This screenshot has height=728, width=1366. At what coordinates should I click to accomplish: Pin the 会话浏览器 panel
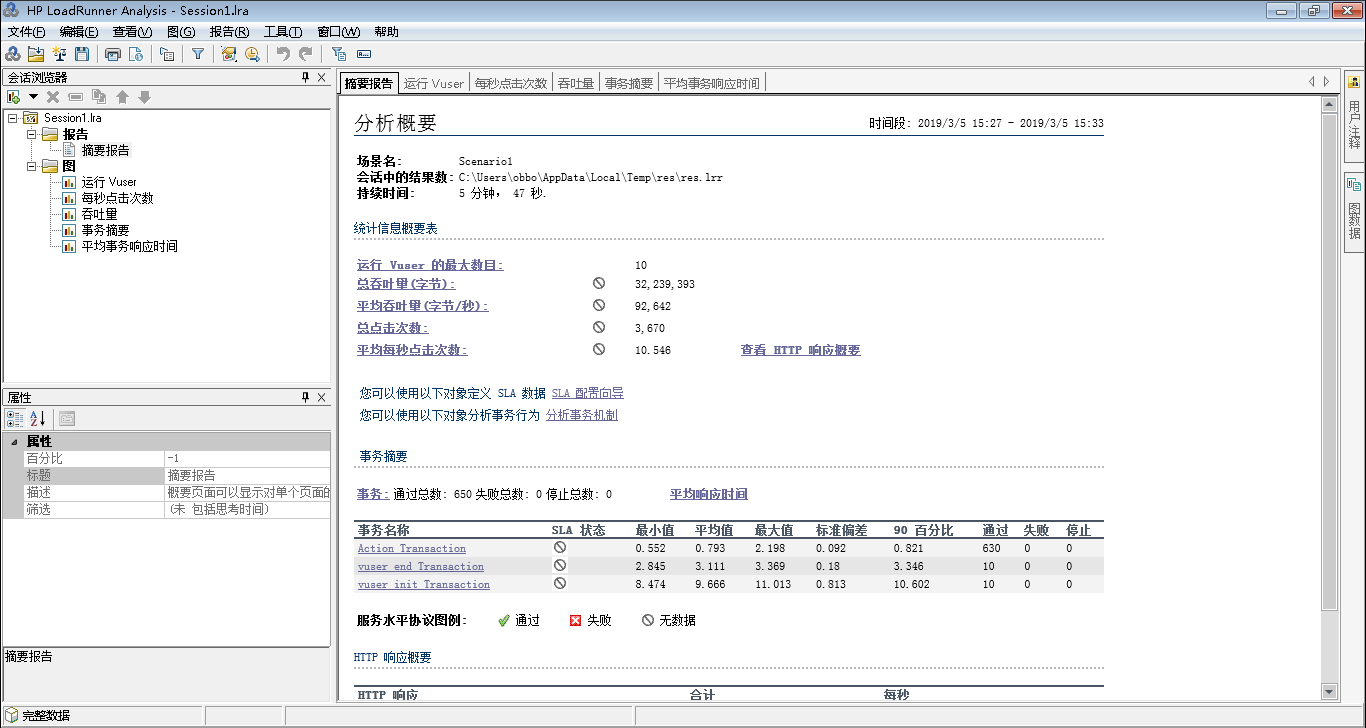[306, 78]
